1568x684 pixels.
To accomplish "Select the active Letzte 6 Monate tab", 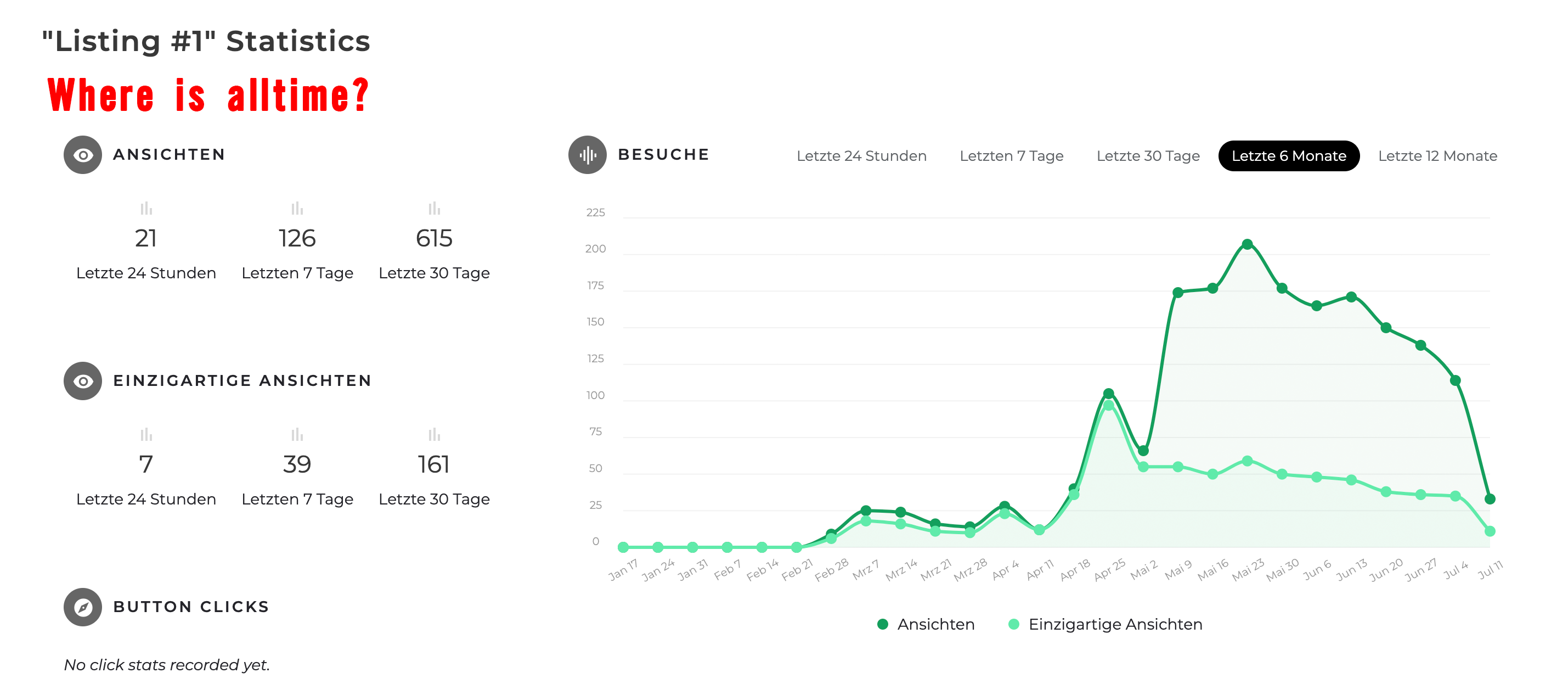I will [1289, 156].
